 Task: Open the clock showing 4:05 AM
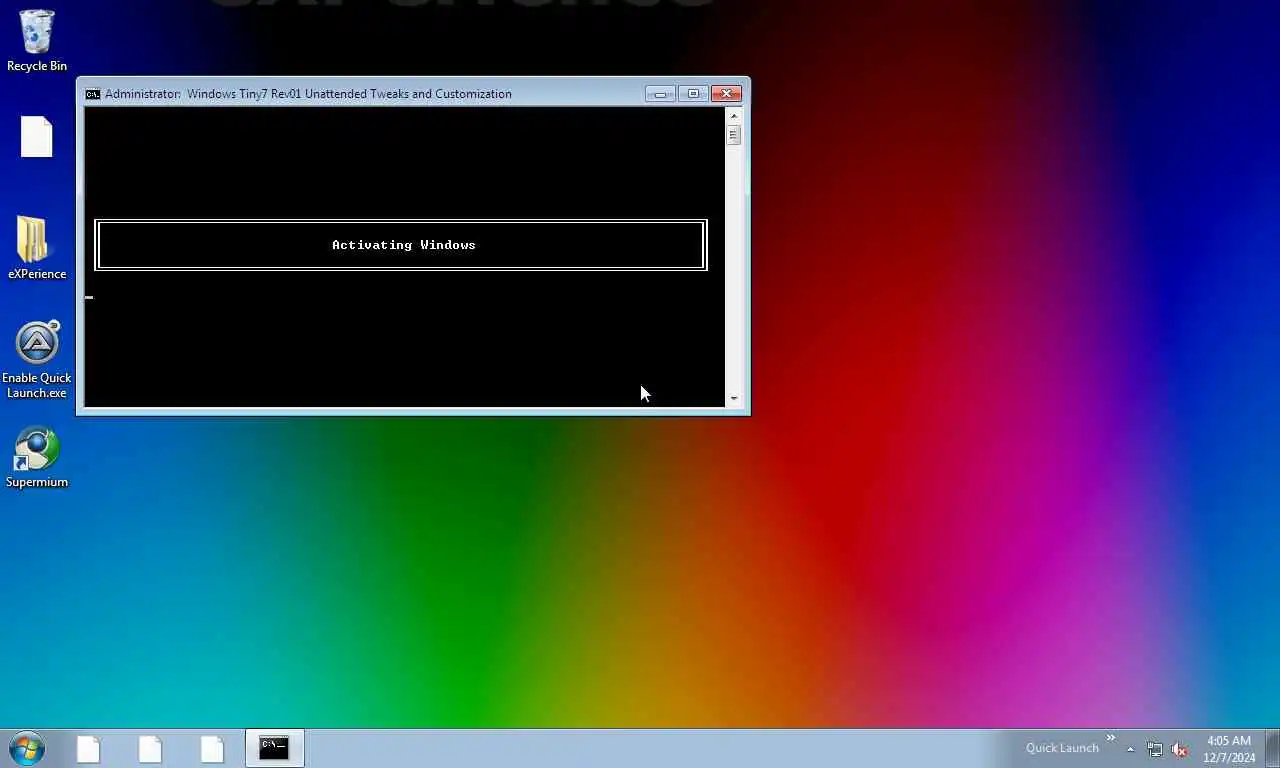tap(1229, 749)
